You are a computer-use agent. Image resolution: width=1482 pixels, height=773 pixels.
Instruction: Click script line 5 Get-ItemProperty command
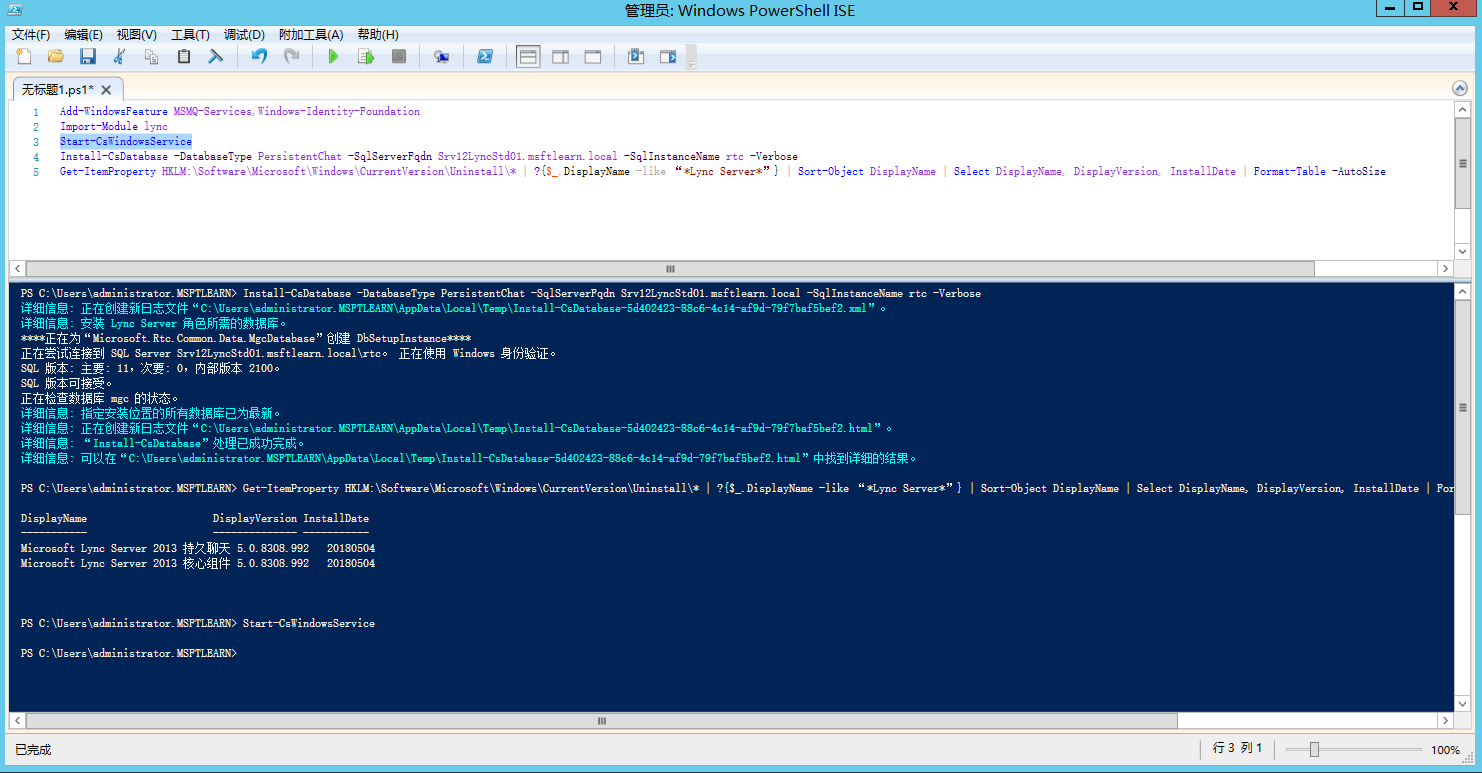pyautogui.click(x=723, y=172)
